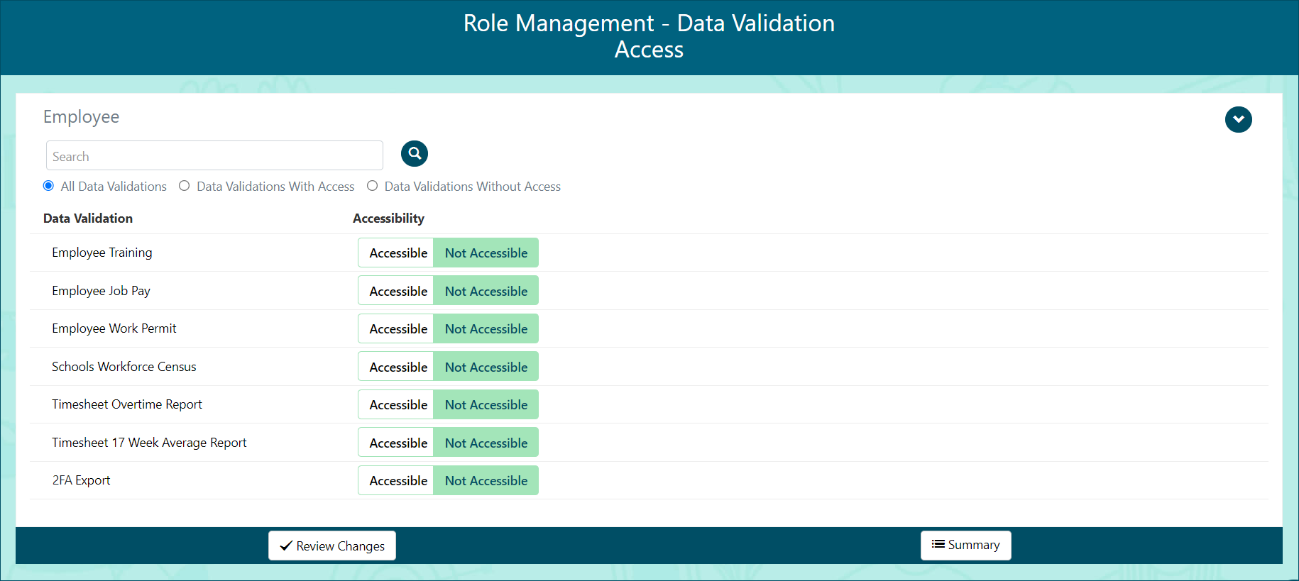
Task: Click the Timesheet Overtime Report label
Action: click(x=127, y=405)
